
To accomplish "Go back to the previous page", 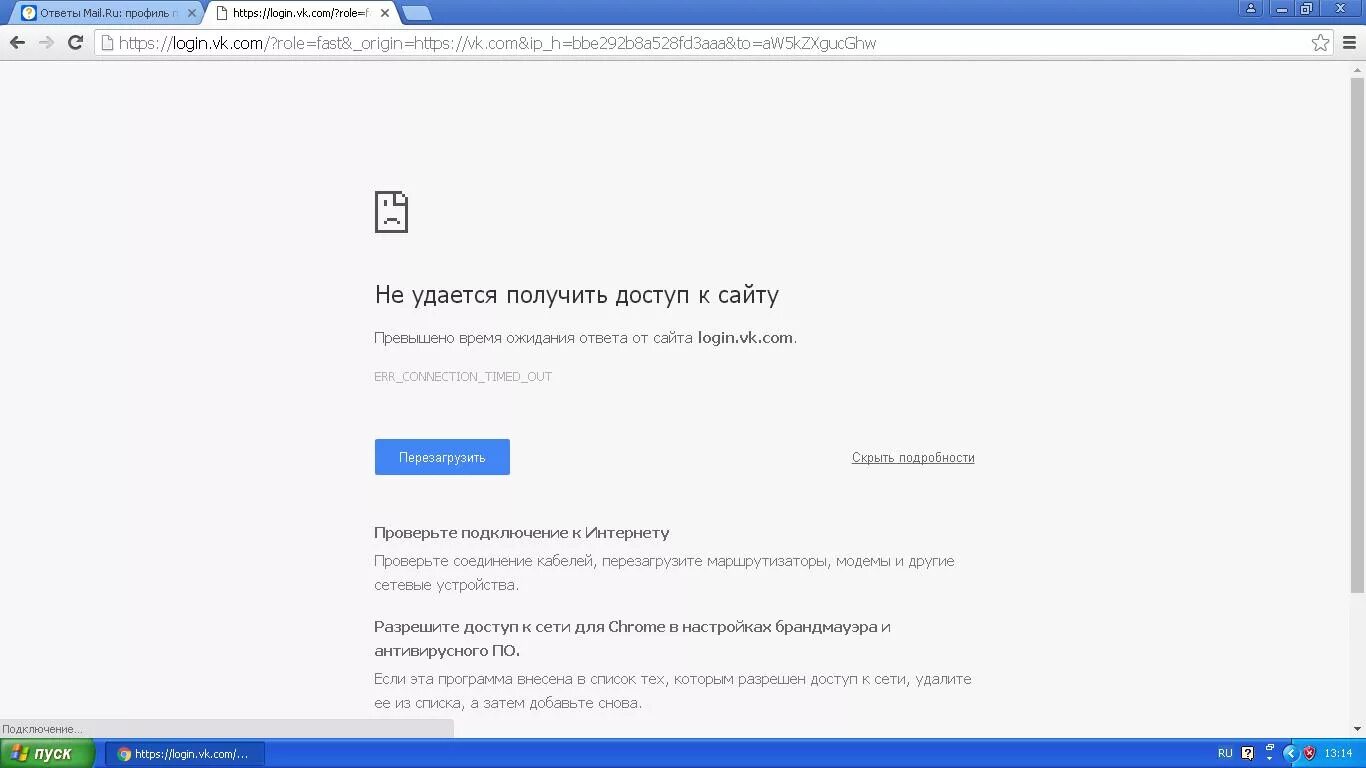I will point(17,42).
